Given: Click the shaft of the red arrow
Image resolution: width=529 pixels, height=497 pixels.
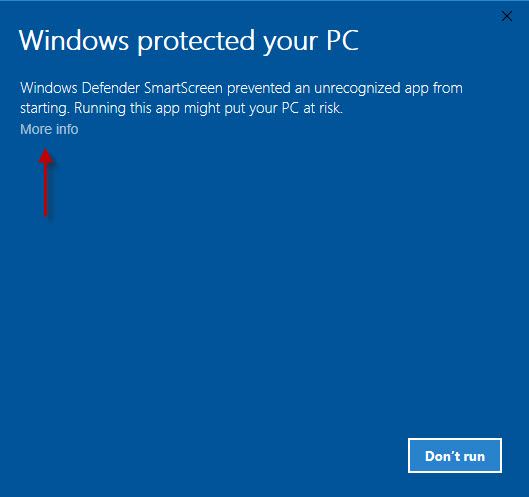Looking at the screenshot, I should tap(46, 190).
